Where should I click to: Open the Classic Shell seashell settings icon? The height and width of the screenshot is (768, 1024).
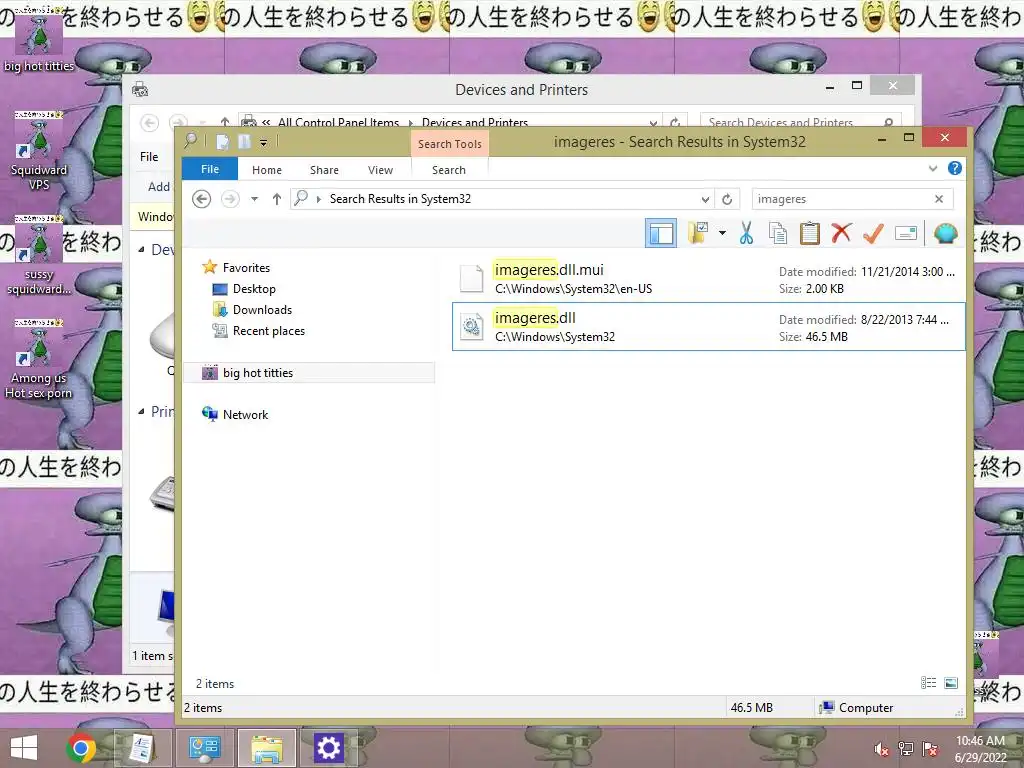946,233
